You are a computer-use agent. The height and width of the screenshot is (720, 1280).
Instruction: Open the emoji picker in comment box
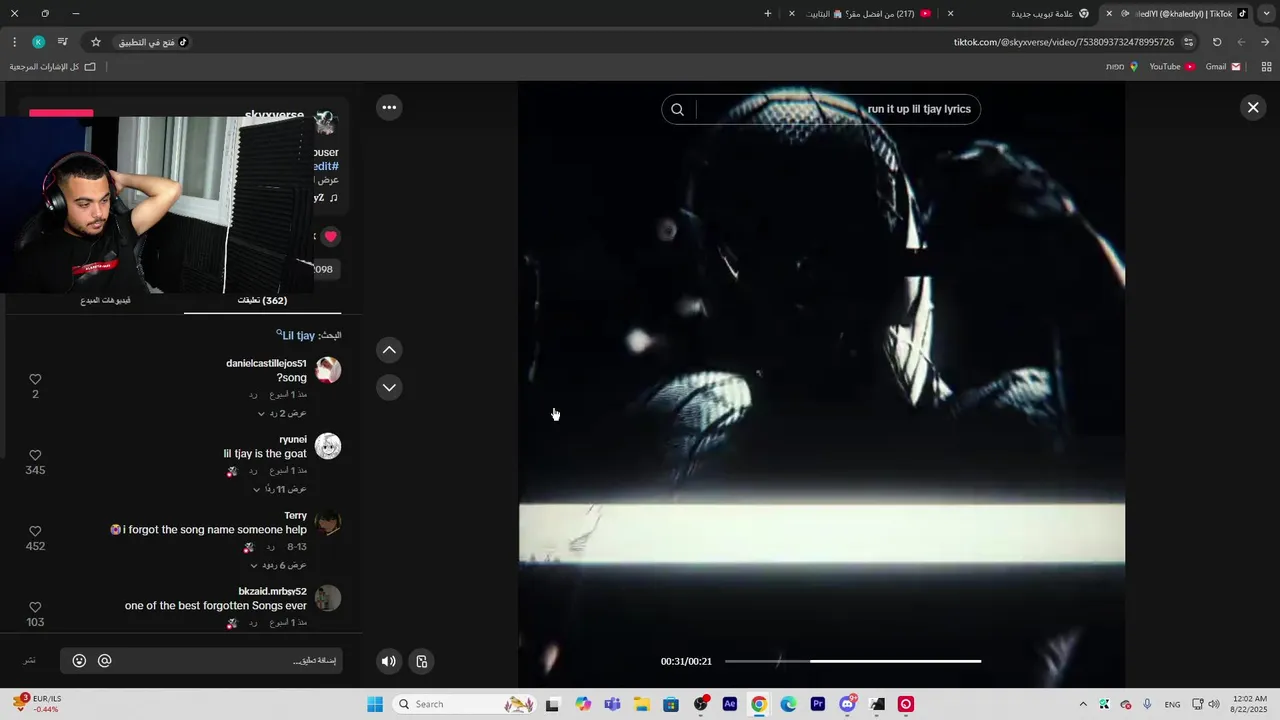pos(79,661)
